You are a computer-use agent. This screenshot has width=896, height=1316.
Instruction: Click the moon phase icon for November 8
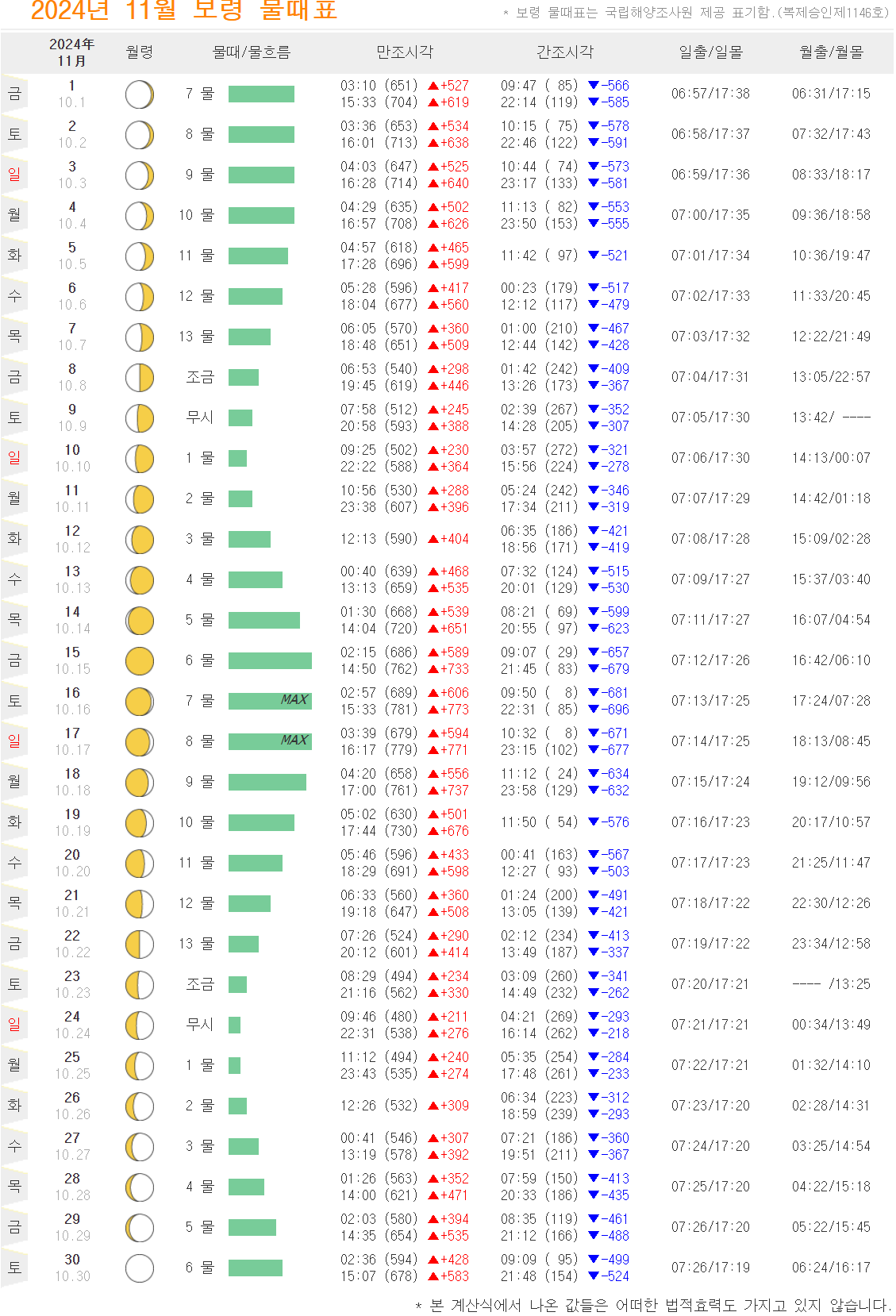click(140, 378)
